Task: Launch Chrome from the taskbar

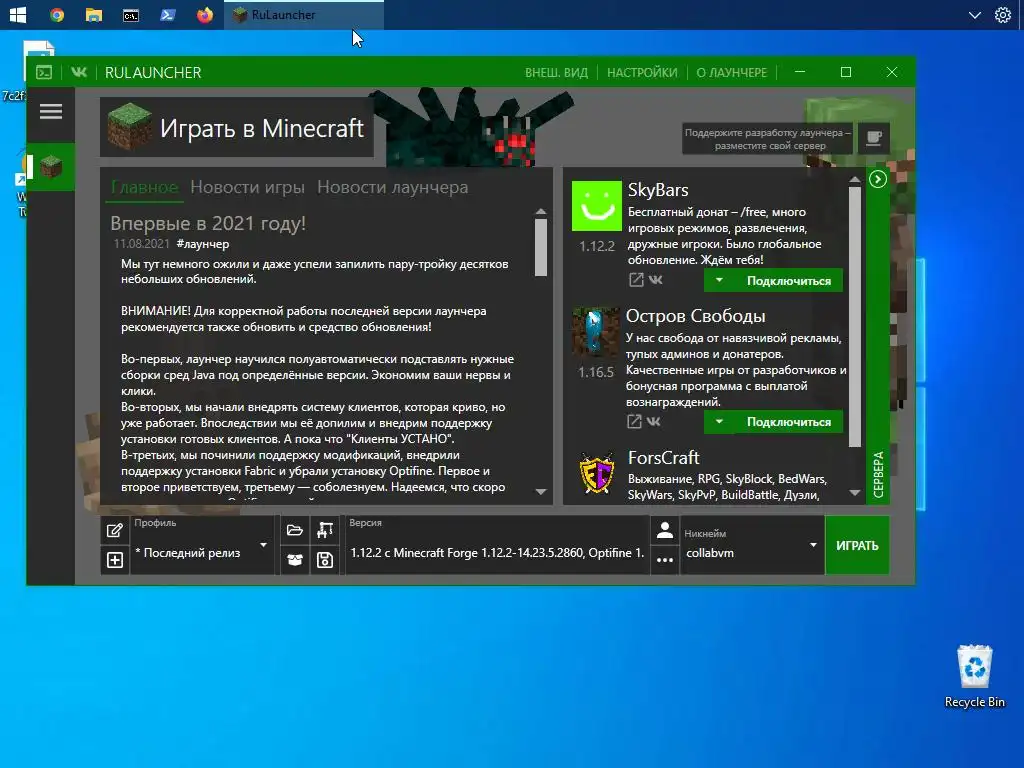Action: click(57, 14)
